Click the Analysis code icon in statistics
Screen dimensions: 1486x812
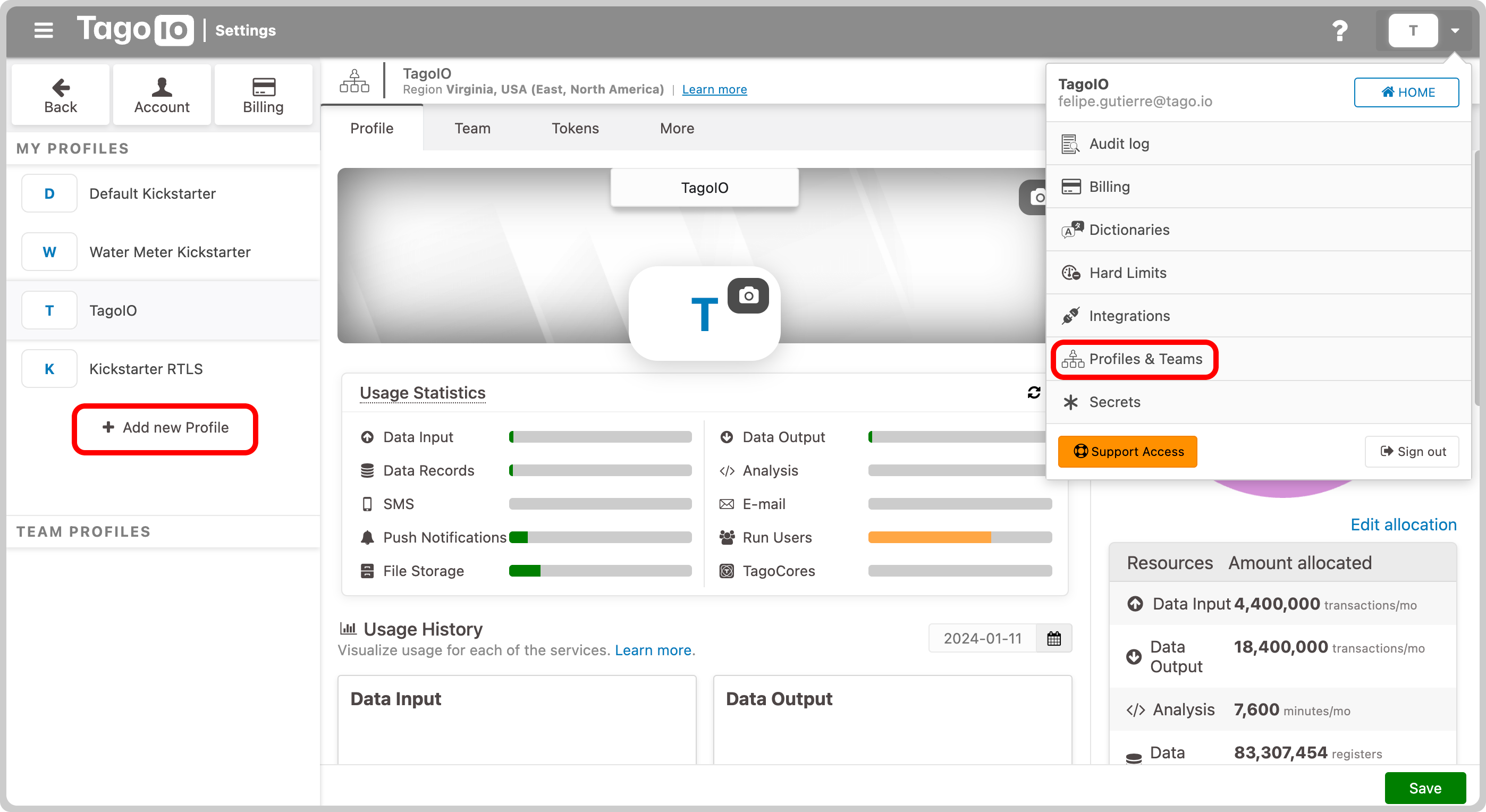[727, 471]
